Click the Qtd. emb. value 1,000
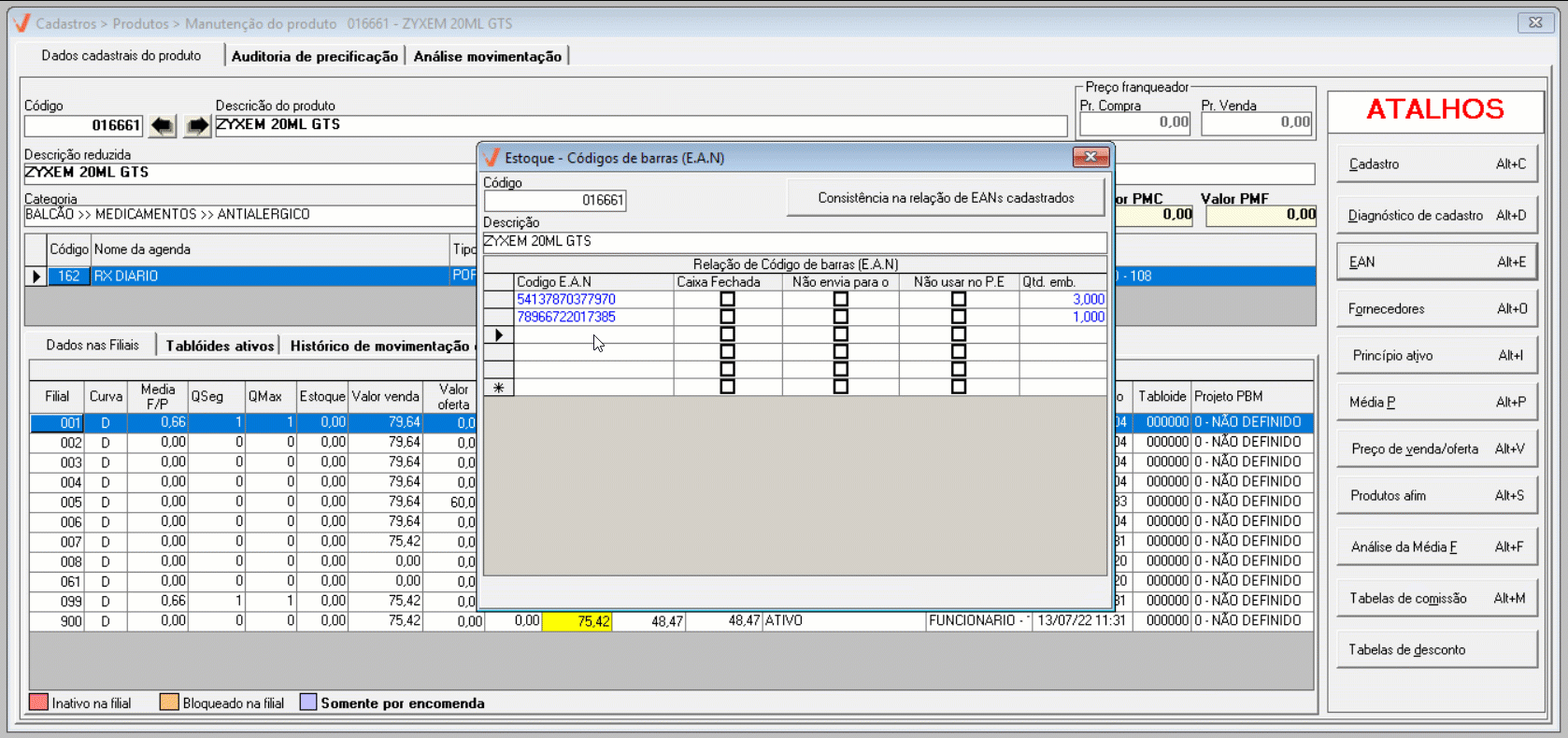 coord(1089,317)
